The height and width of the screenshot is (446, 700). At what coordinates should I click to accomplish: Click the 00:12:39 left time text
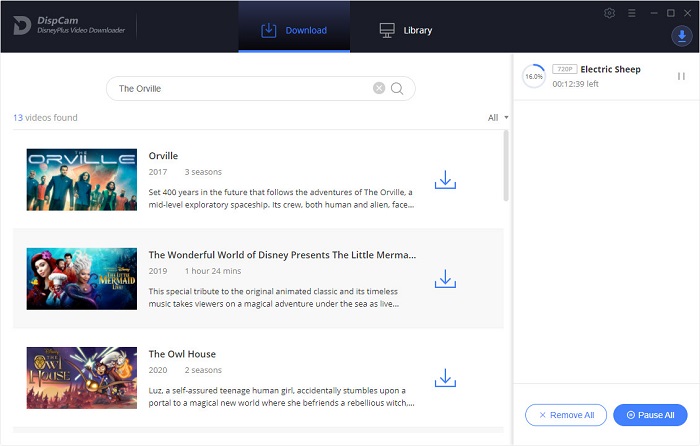point(575,84)
